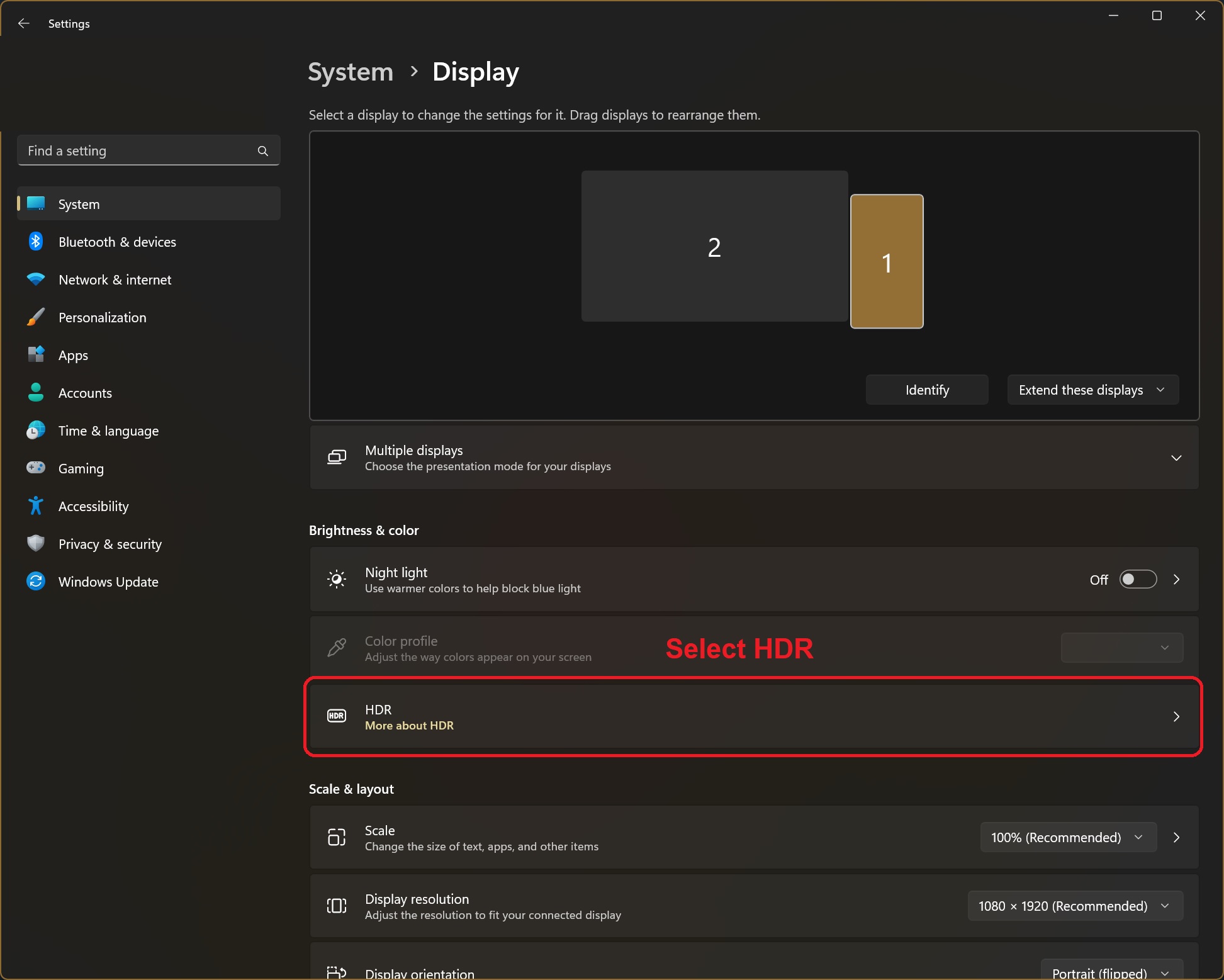Viewport: 1224px width, 980px height.
Task: Open Privacy & security in sidebar
Action: [x=110, y=544]
